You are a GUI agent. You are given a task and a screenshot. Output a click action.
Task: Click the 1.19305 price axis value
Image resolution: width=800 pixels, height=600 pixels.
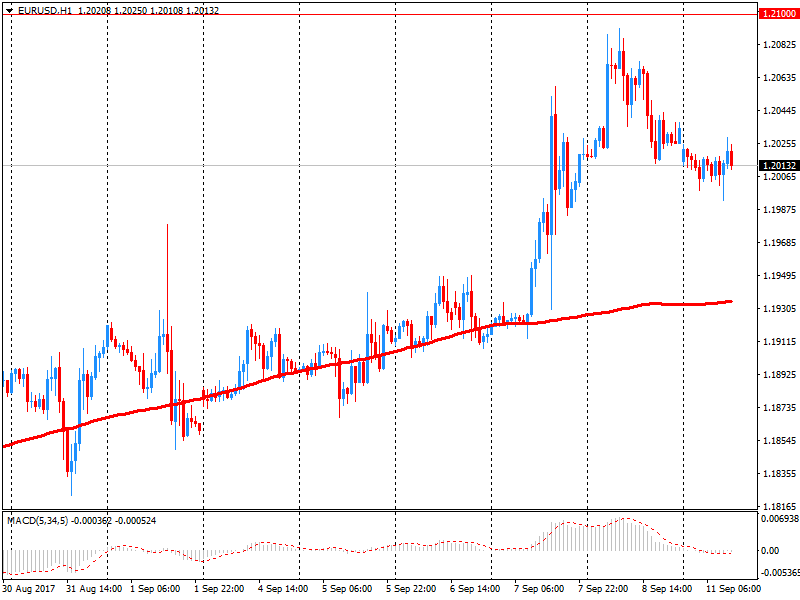[779, 309]
